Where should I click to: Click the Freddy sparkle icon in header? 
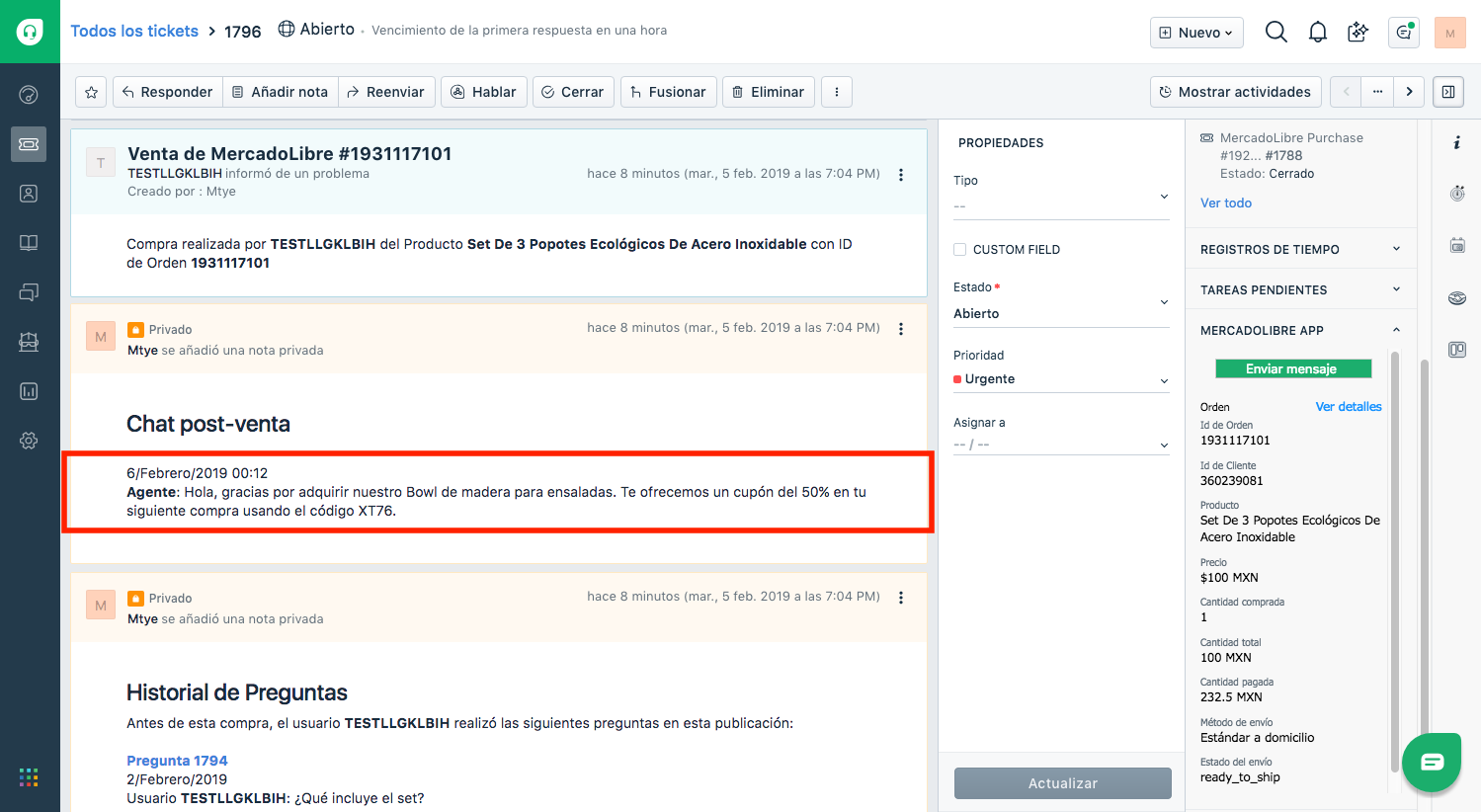1358,33
